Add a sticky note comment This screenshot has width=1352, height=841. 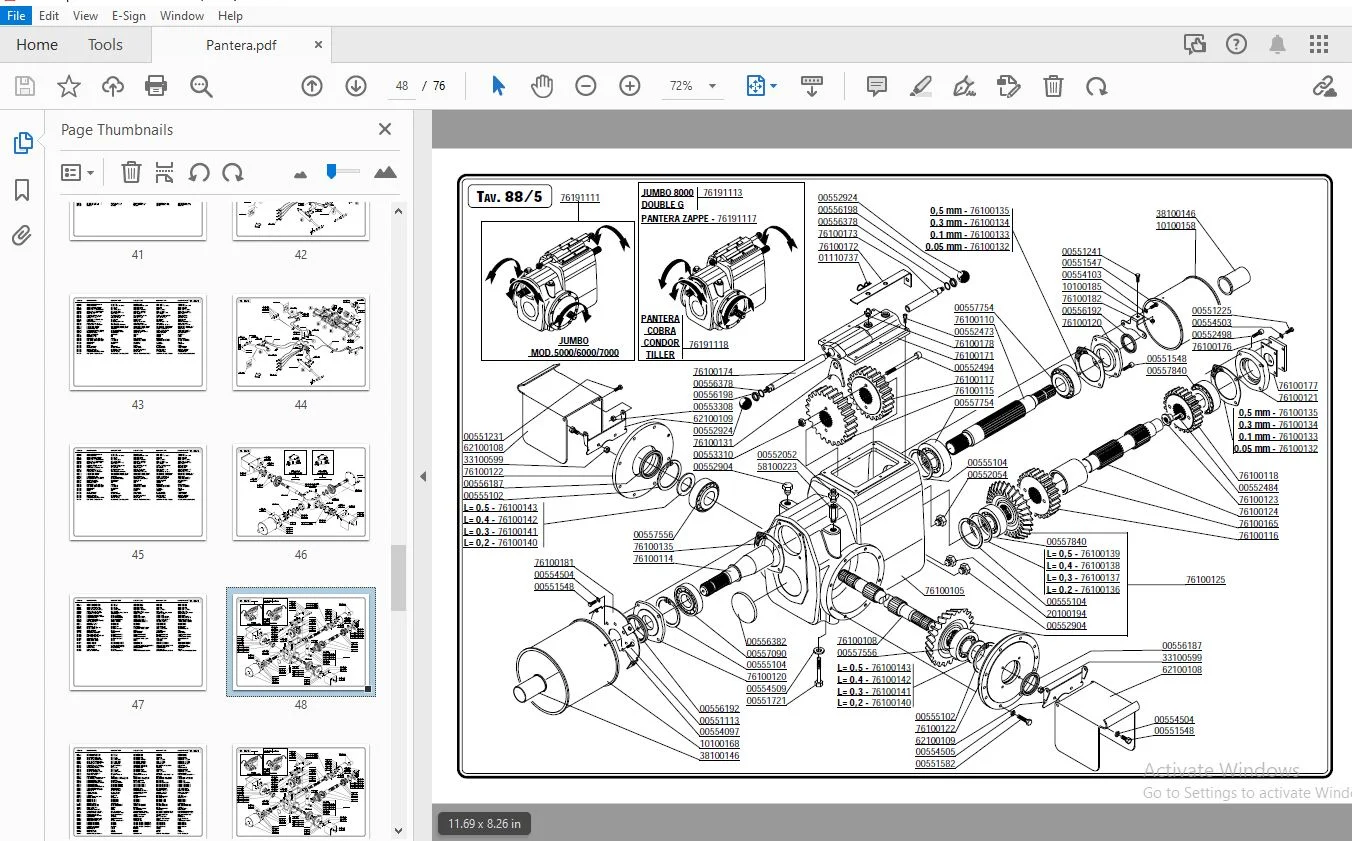click(877, 86)
